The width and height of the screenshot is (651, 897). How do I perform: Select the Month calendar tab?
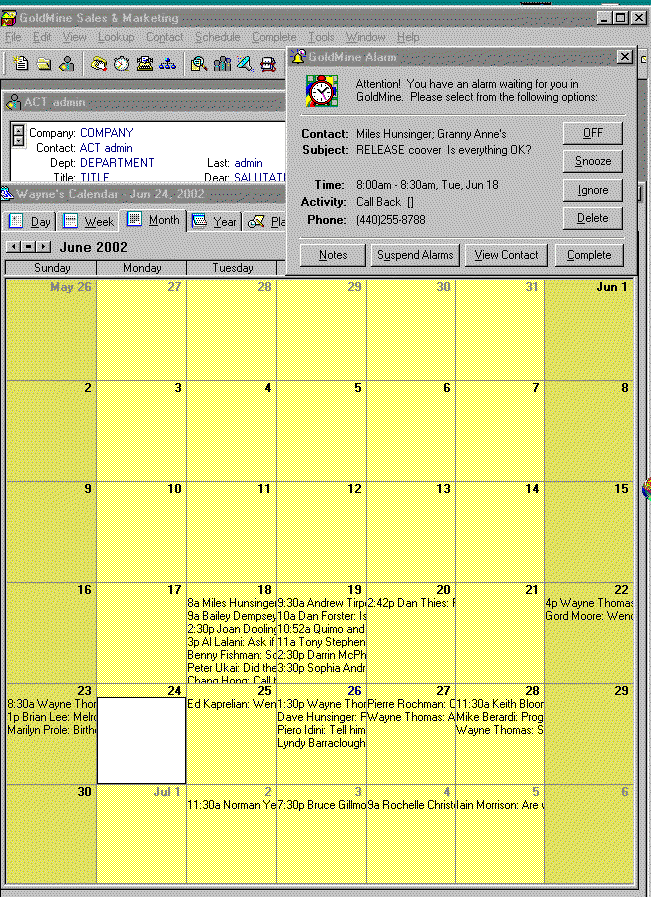153,220
